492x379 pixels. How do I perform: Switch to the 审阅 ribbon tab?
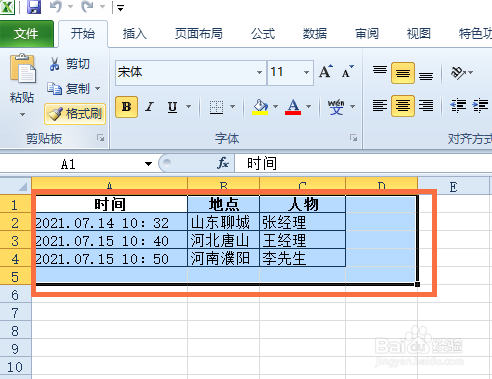point(367,33)
